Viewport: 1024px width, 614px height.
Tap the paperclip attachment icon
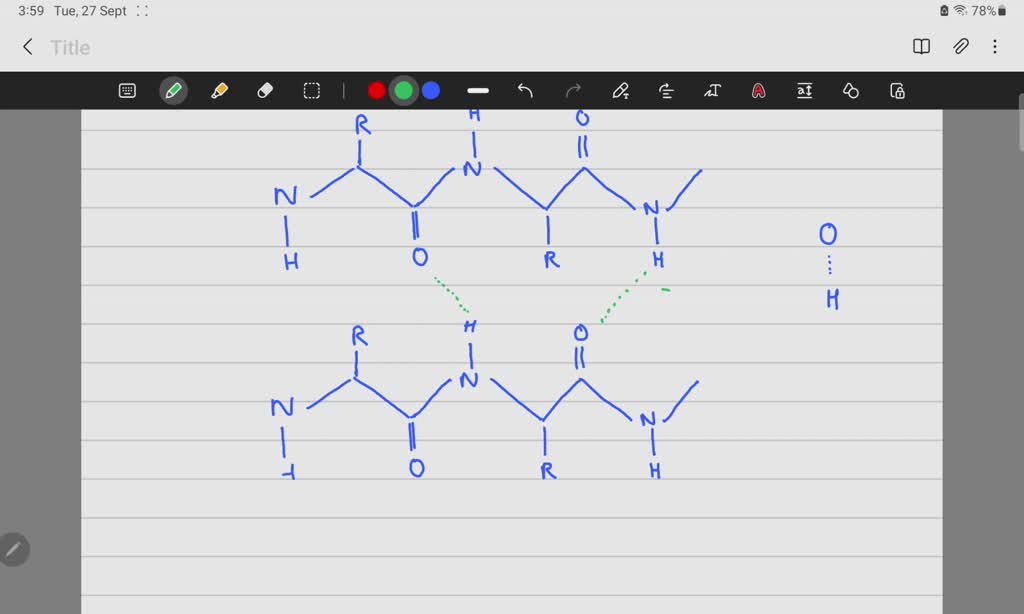(961, 46)
